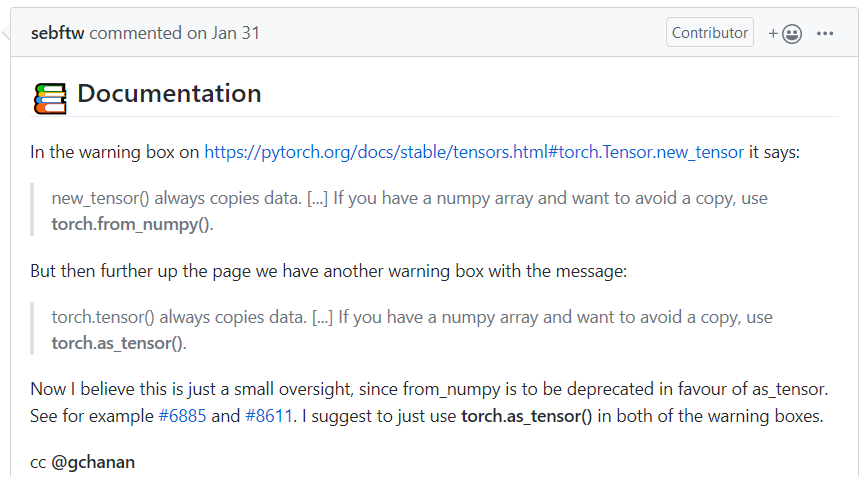This screenshot has width=865, height=477.
Task: Open referenced issue #8611
Action: [269, 415]
